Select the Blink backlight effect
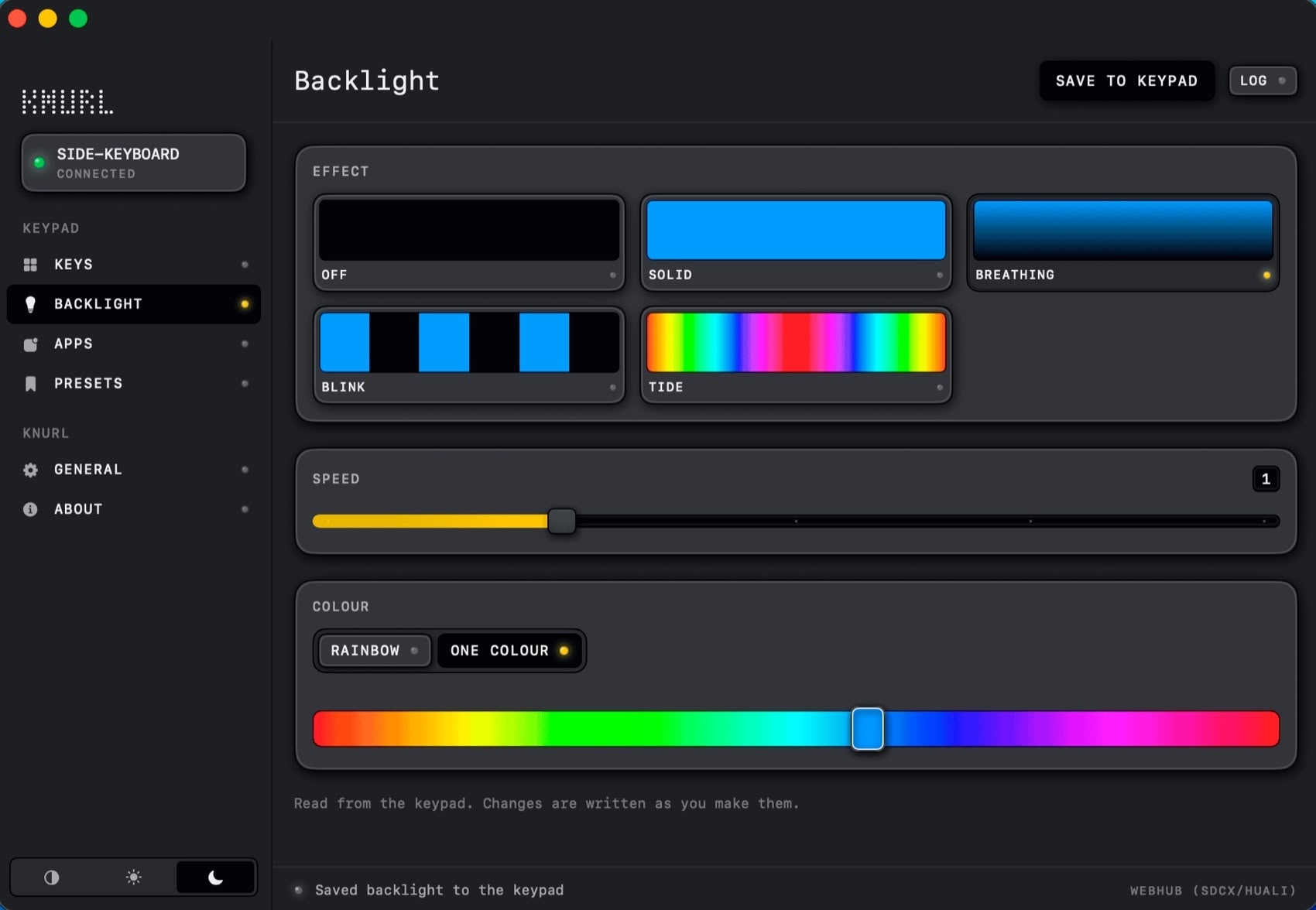 pyautogui.click(x=469, y=355)
